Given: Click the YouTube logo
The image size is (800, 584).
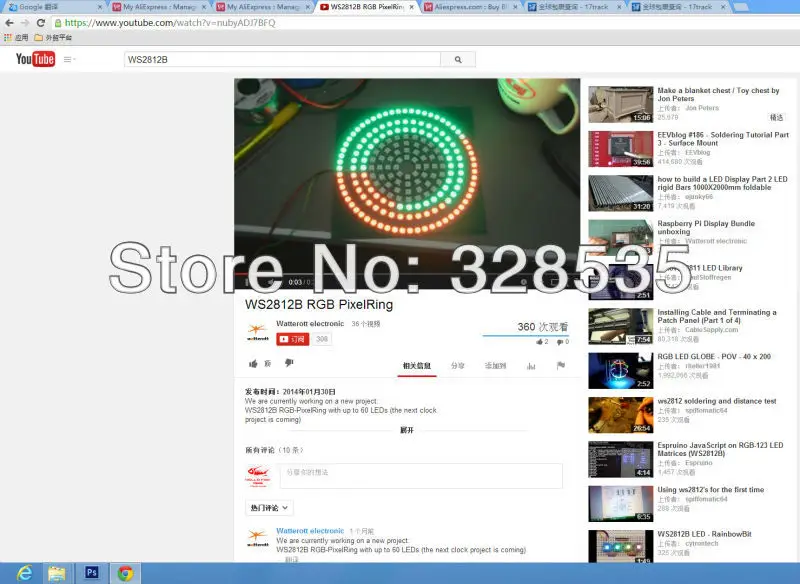Looking at the screenshot, I should (35, 59).
